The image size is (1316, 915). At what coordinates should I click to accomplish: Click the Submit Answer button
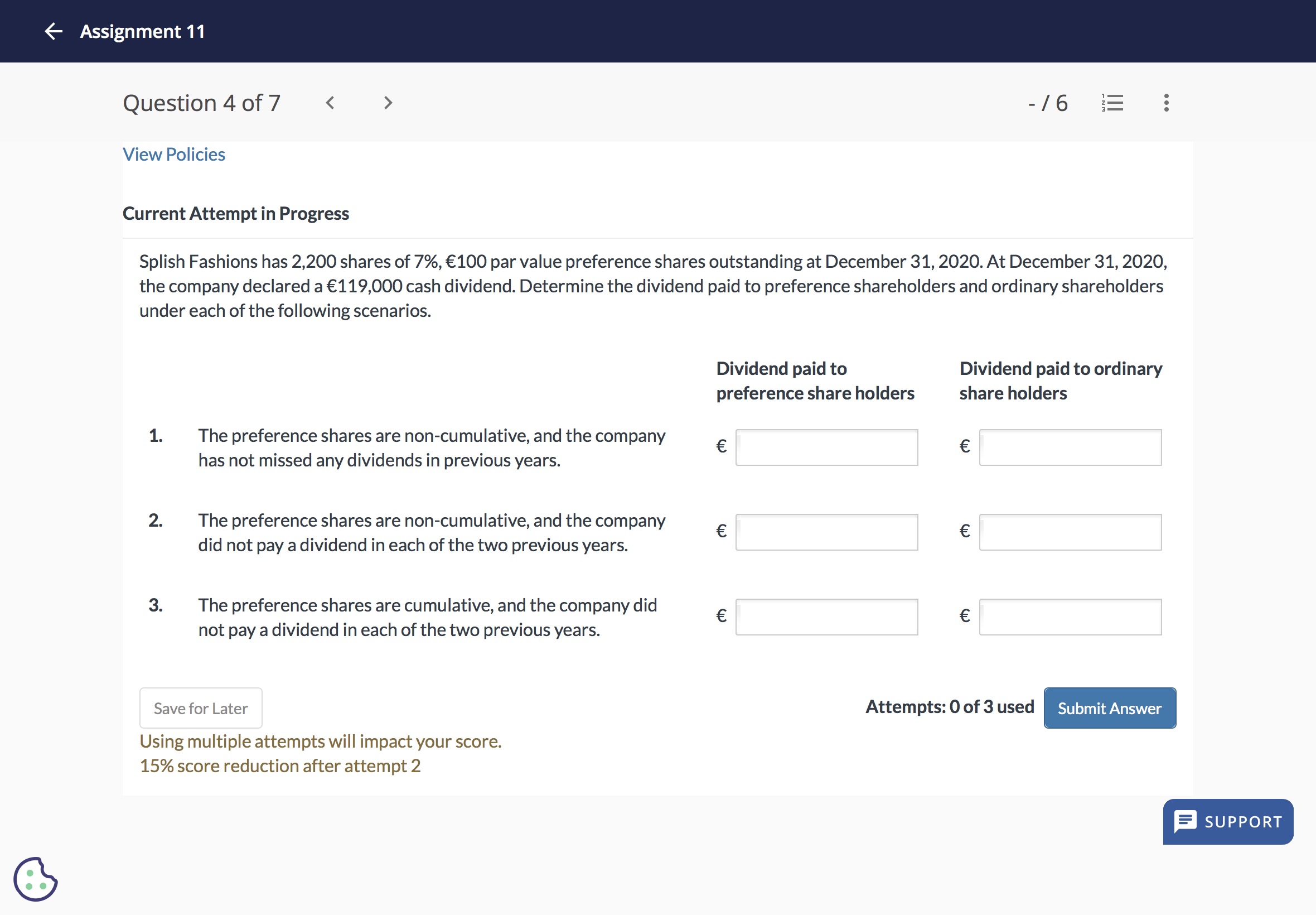[x=1109, y=708]
